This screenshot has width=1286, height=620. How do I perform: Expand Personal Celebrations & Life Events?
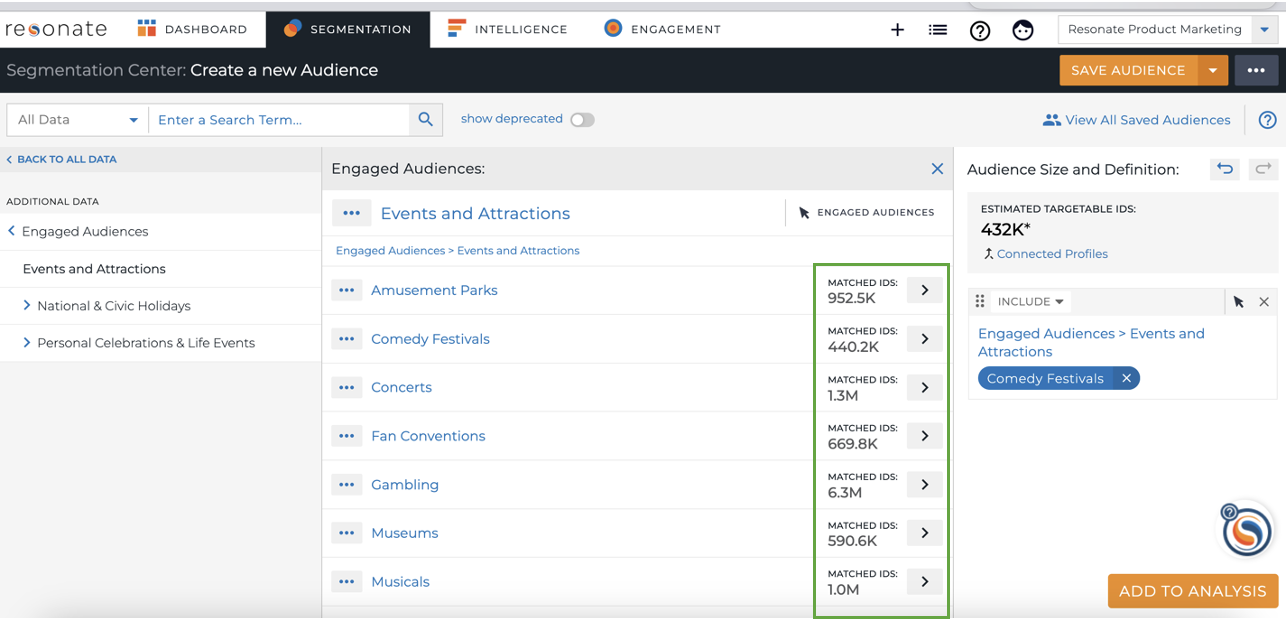27,343
